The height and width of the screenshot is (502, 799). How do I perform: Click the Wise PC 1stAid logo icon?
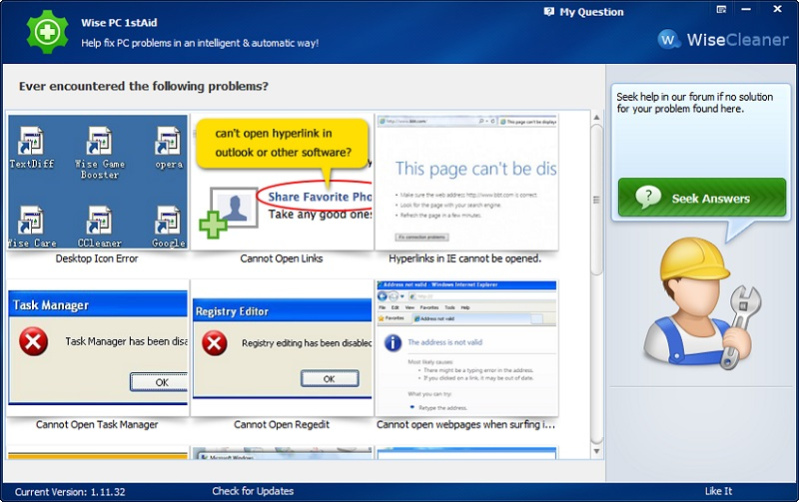point(45,31)
